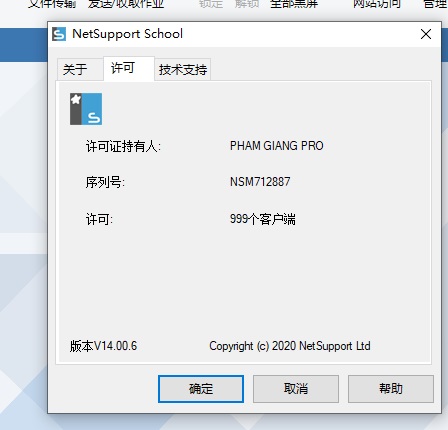Click the 版本V14.00.6 version text
Viewport: 448px width, 430px height.
click(x=103, y=346)
